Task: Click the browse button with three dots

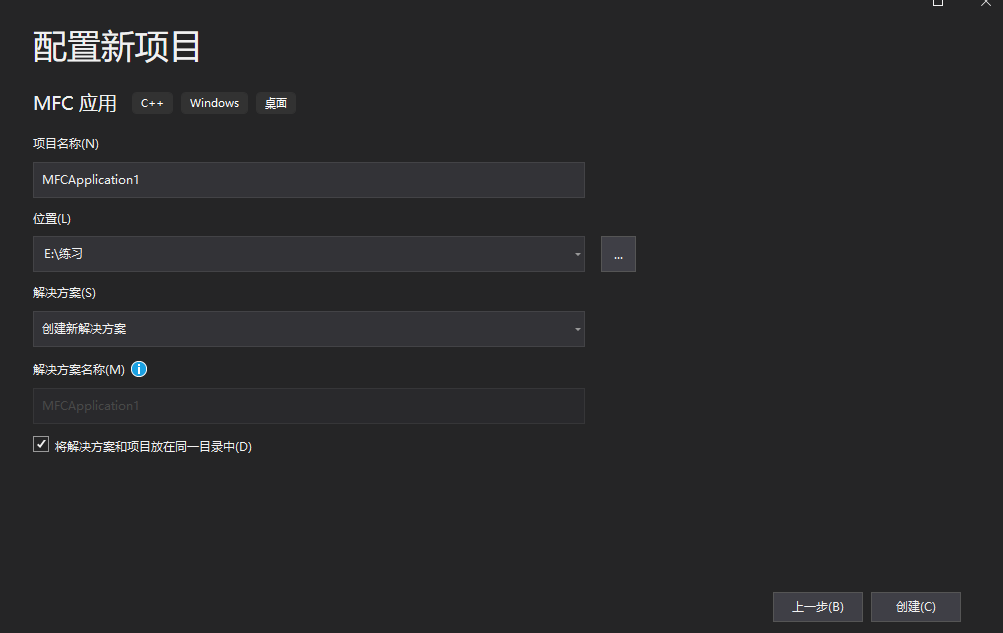Action: coord(618,254)
